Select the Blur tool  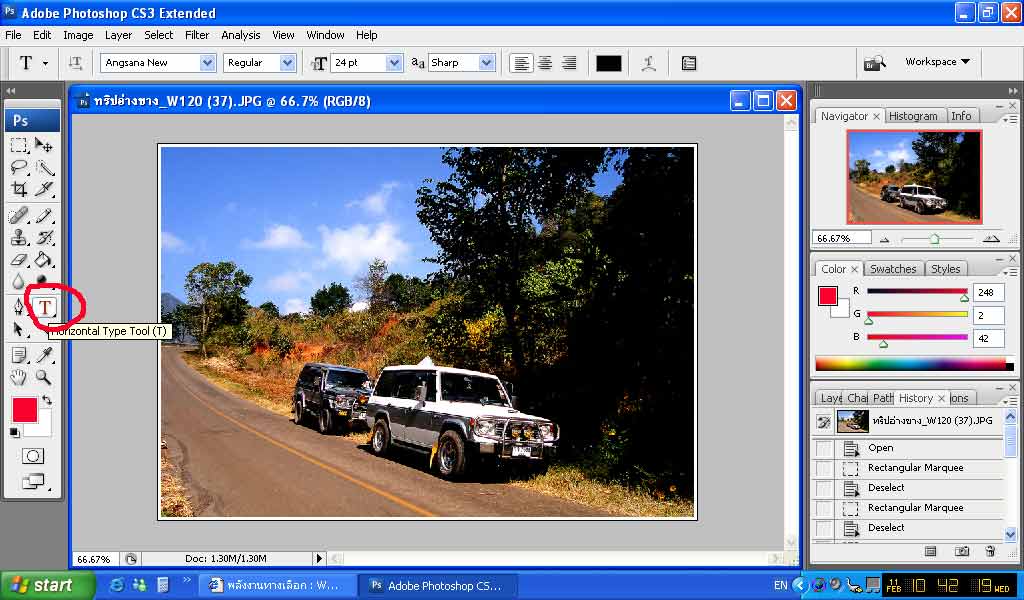click(x=19, y=281)
